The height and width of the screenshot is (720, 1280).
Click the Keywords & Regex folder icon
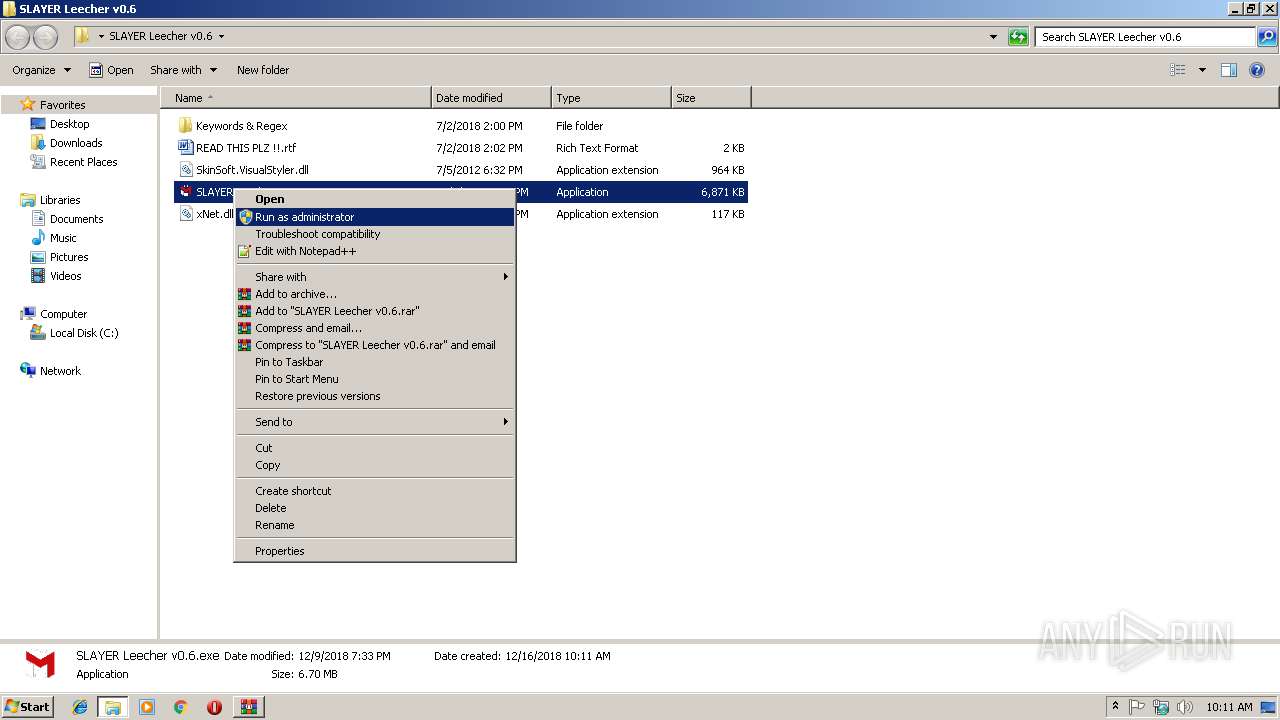click(x=185, y=126)
